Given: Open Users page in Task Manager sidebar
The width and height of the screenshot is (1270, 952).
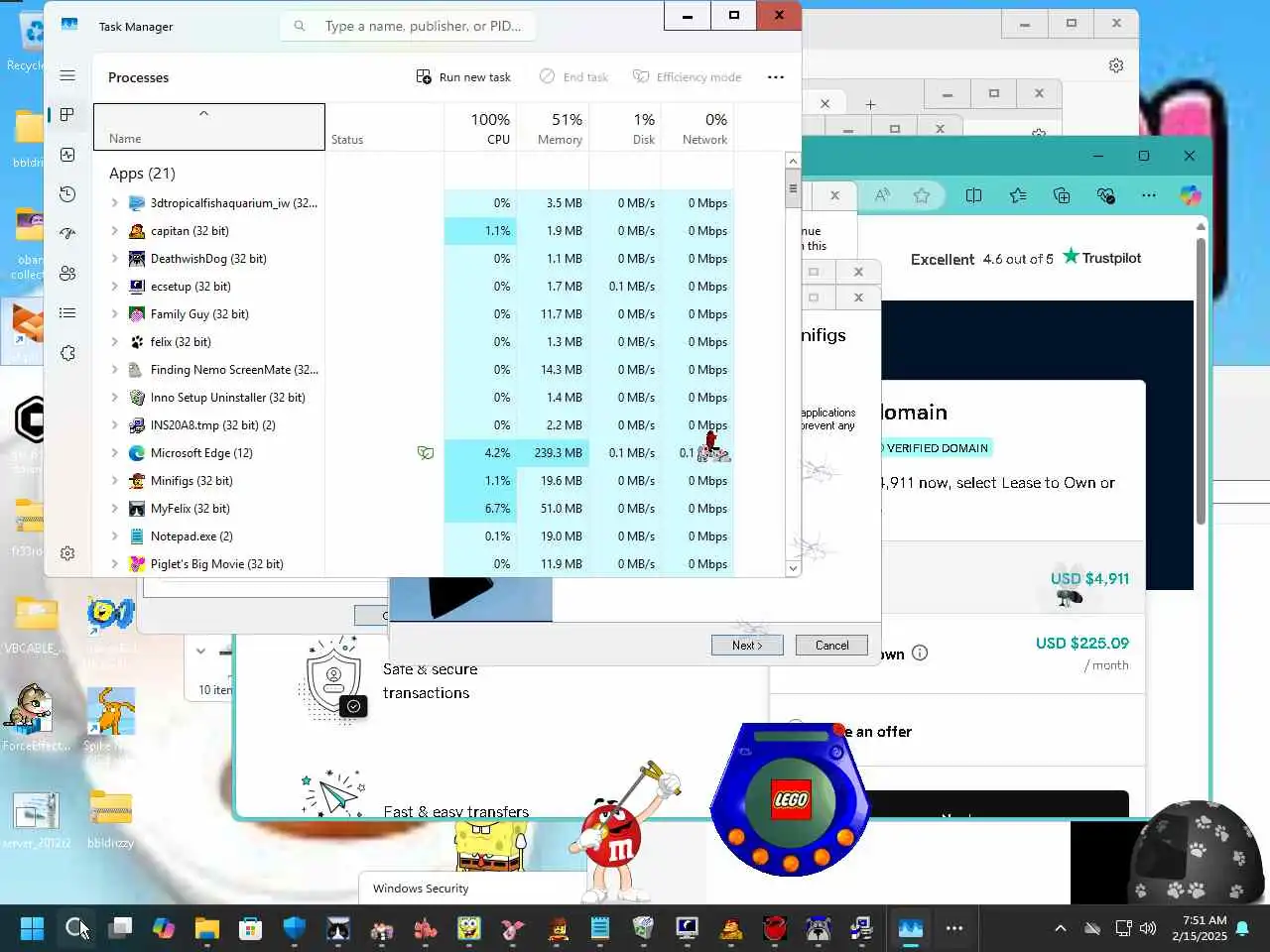Looking at the screenshot, I should tap(67, 274).
